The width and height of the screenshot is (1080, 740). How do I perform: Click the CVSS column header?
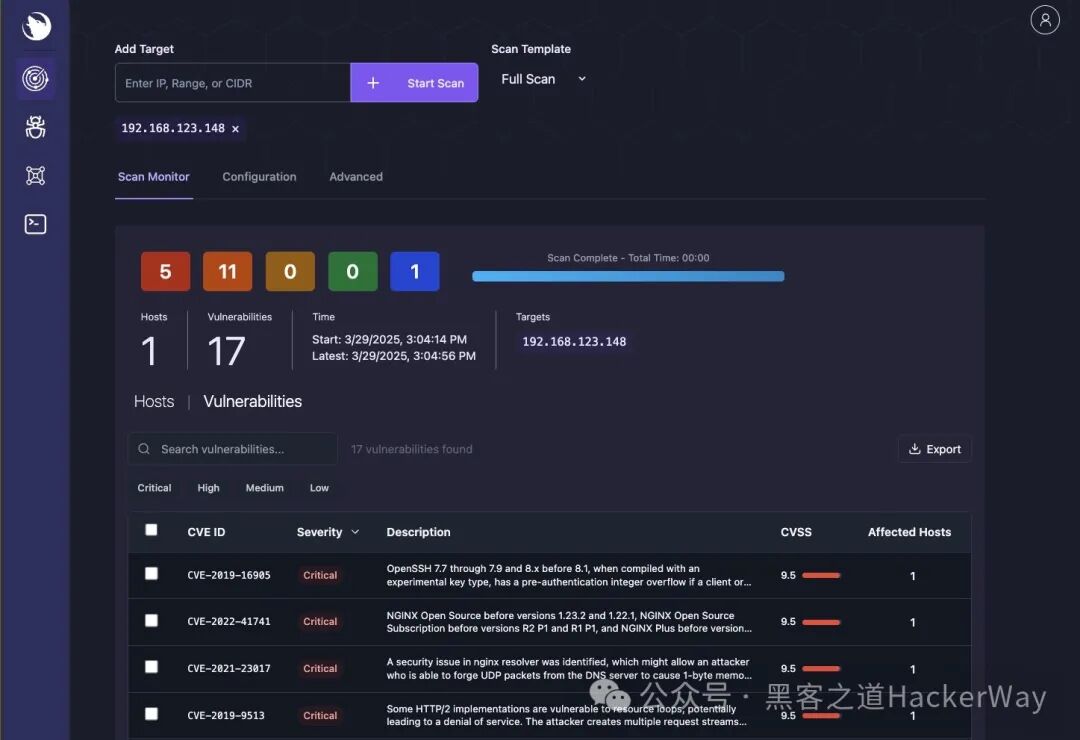tap(796, 532)
